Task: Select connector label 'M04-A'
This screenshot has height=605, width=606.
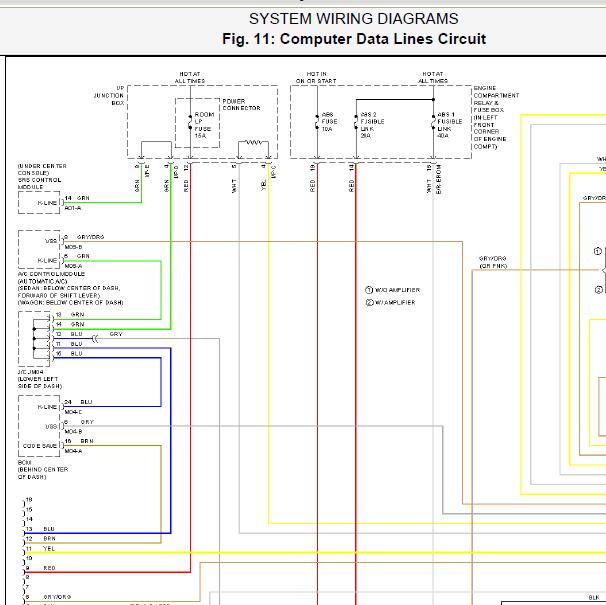Action: click(73, 451)
